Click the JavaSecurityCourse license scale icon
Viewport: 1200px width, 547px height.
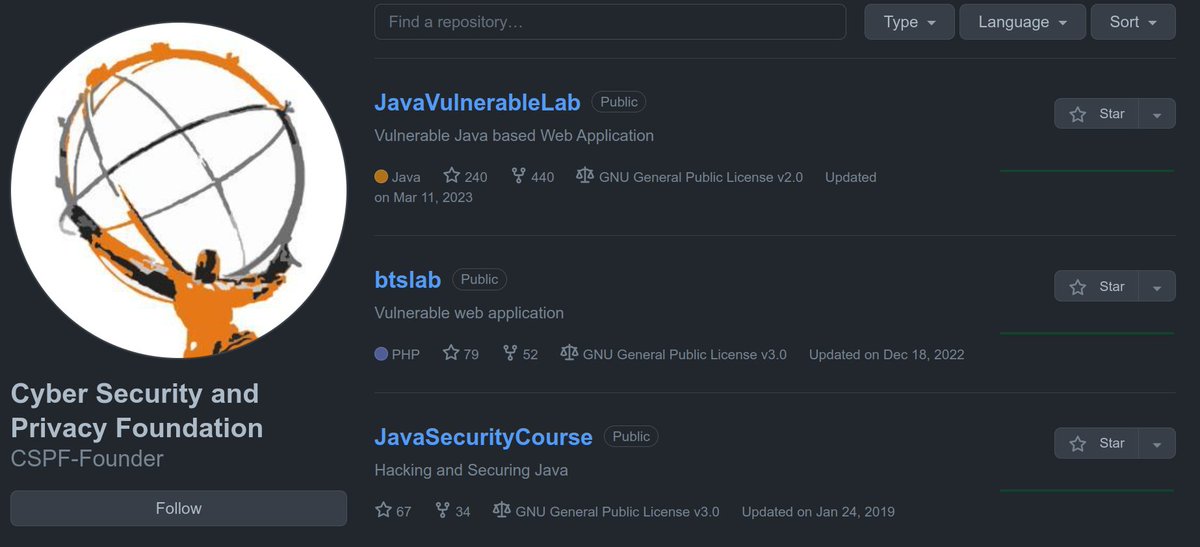click(502, 510)
